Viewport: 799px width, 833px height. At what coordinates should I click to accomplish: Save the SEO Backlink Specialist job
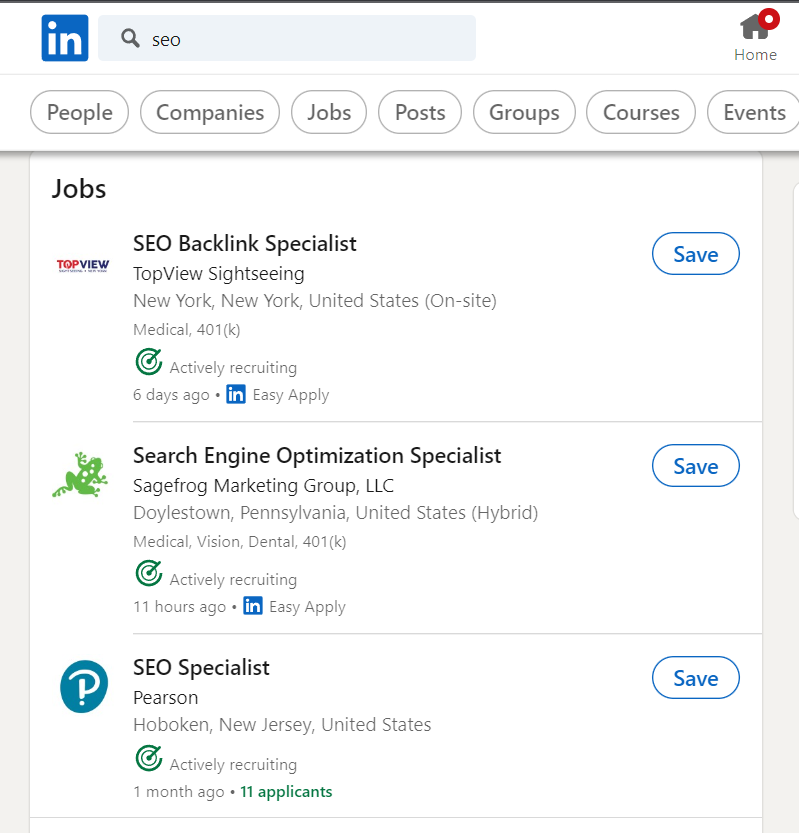695,254
